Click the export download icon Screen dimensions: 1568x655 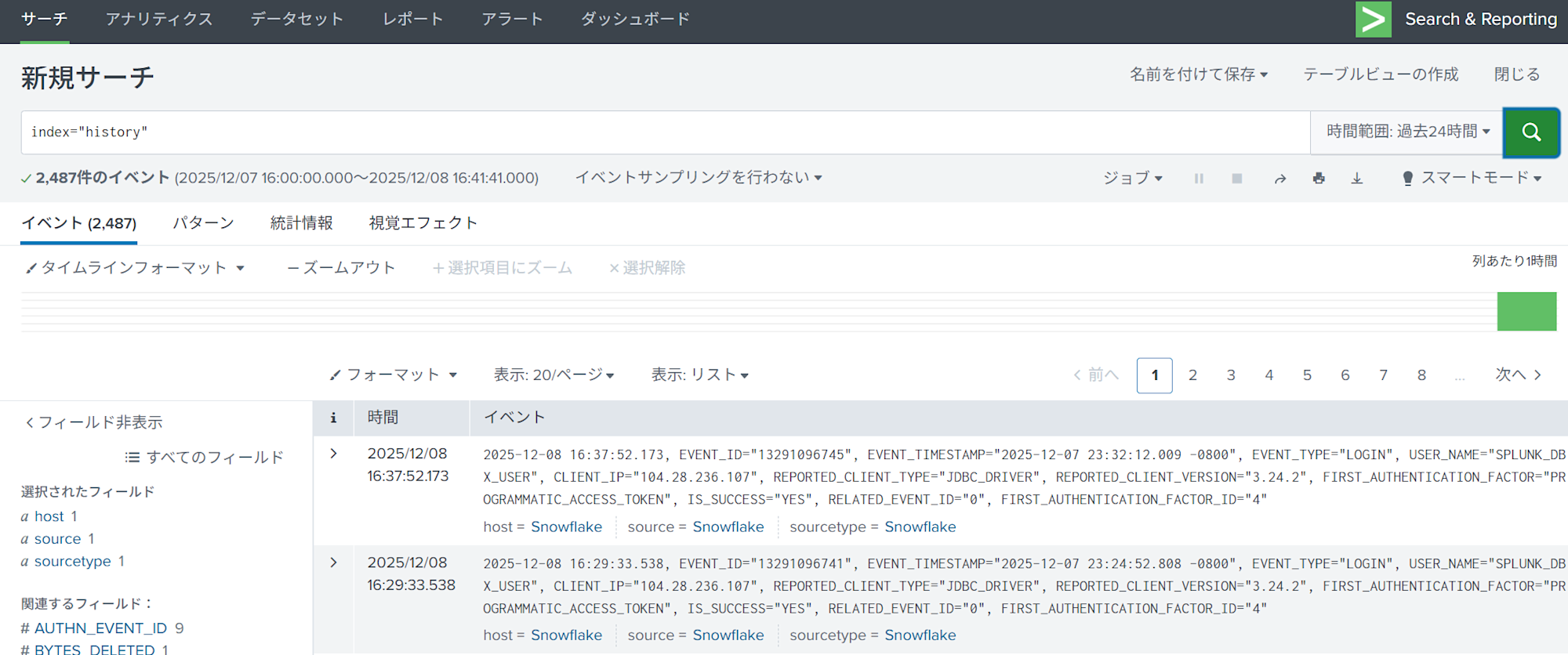[x=1356, y=179]
